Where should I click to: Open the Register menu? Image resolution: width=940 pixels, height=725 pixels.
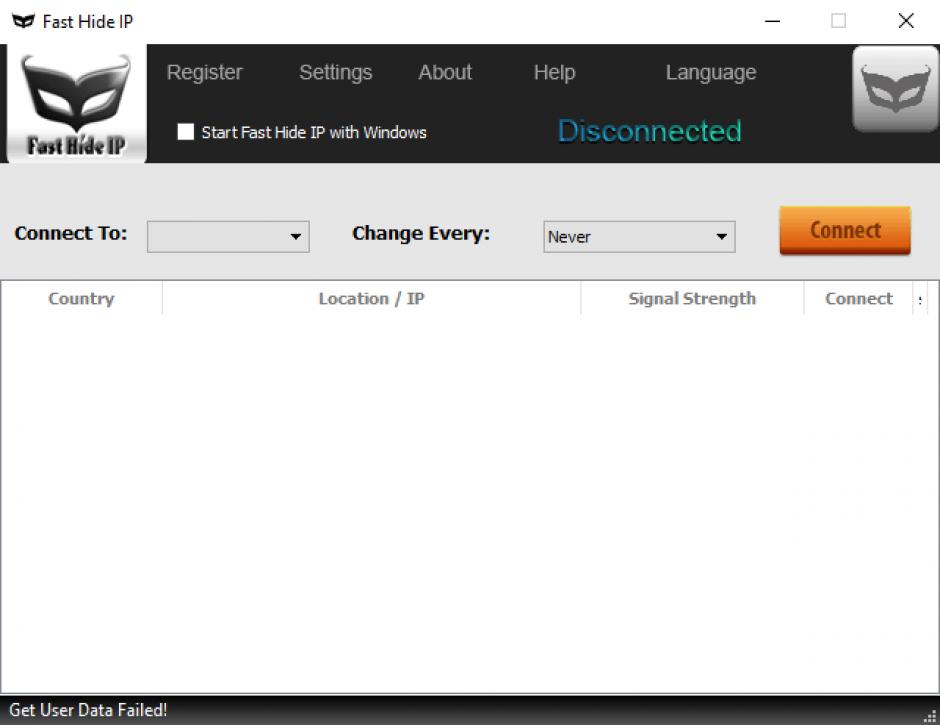coord(204,73)
